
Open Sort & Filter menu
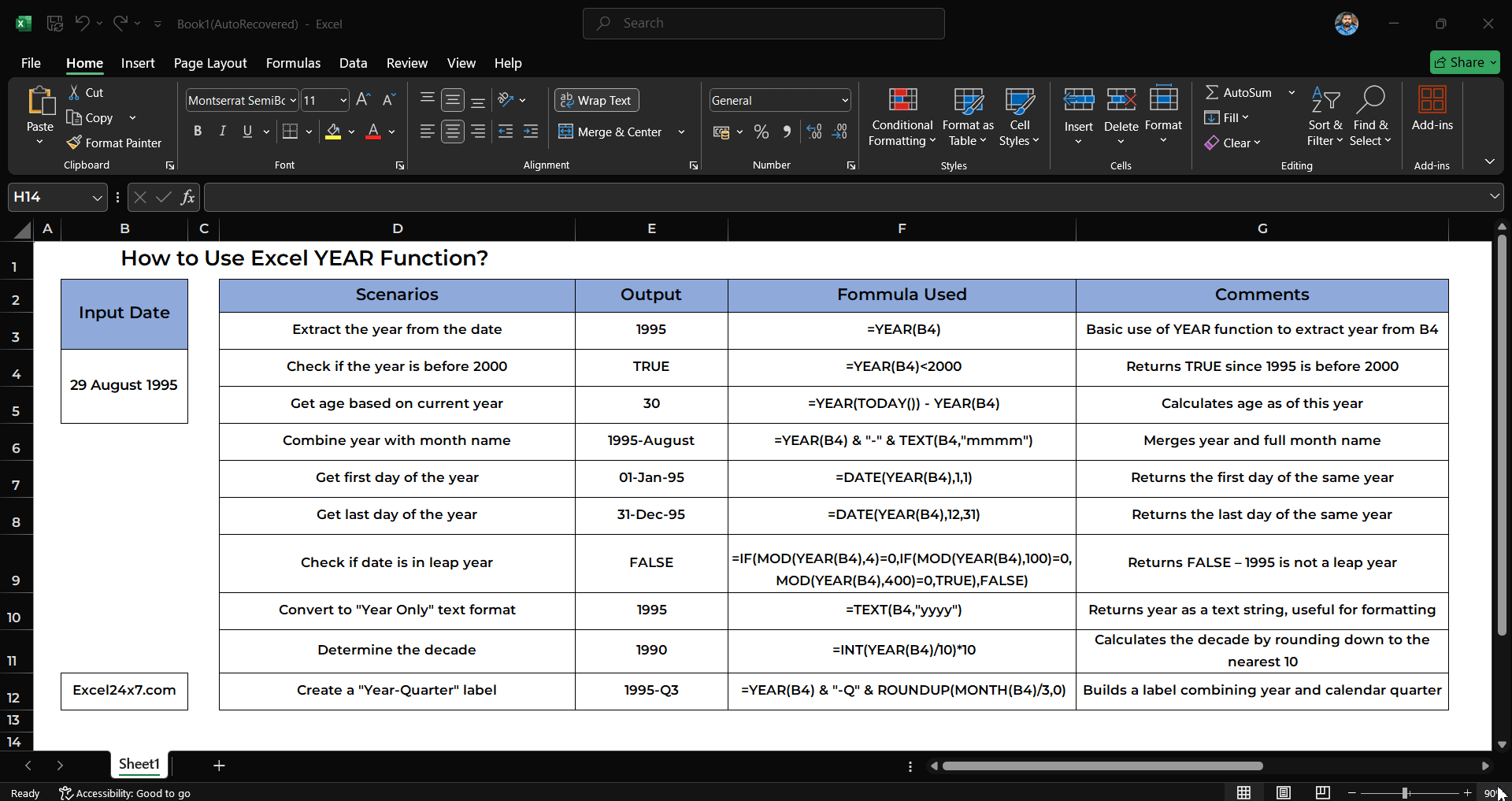pyautogui.click(x=1325, y=117)
